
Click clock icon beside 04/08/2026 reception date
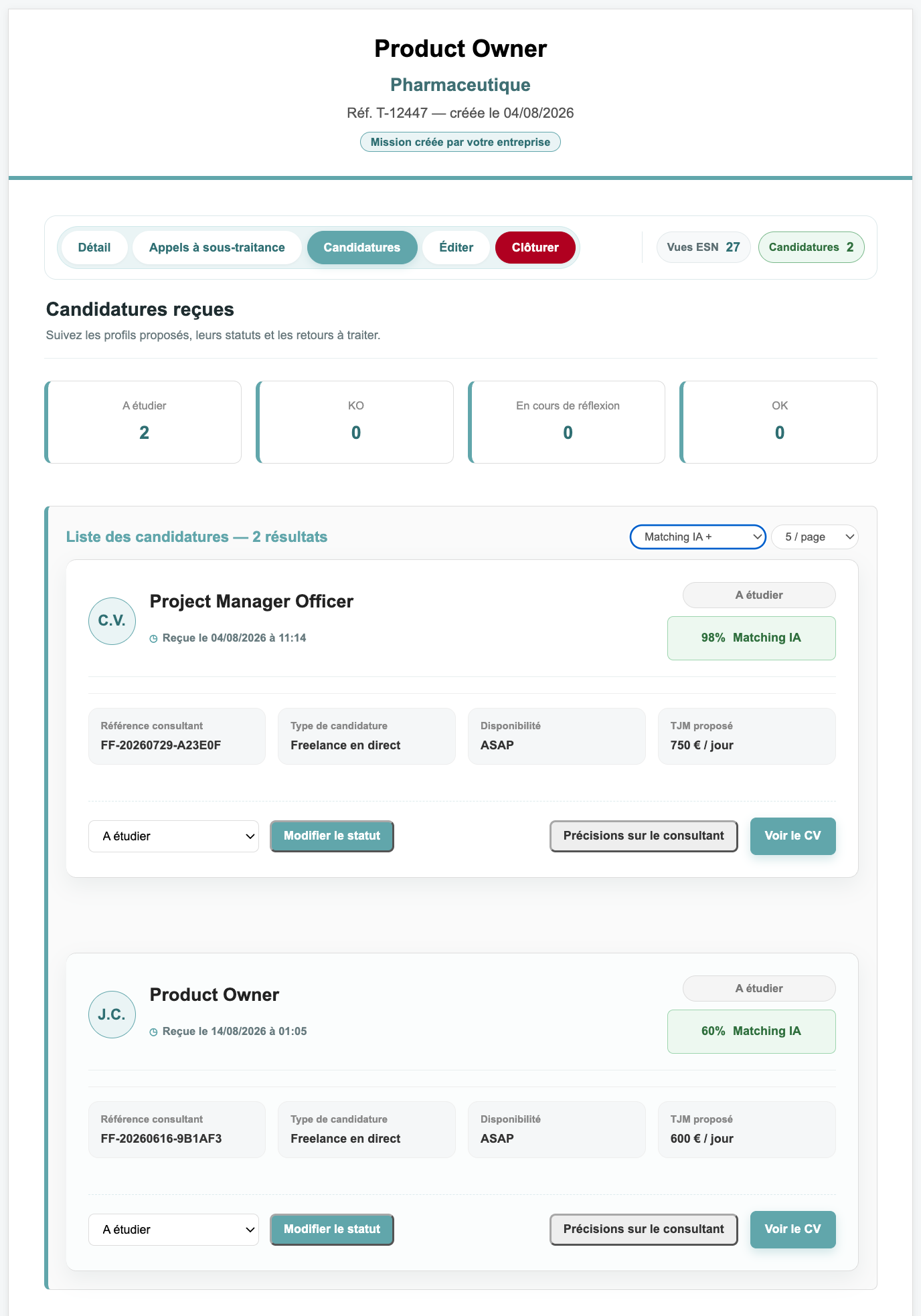153,639
